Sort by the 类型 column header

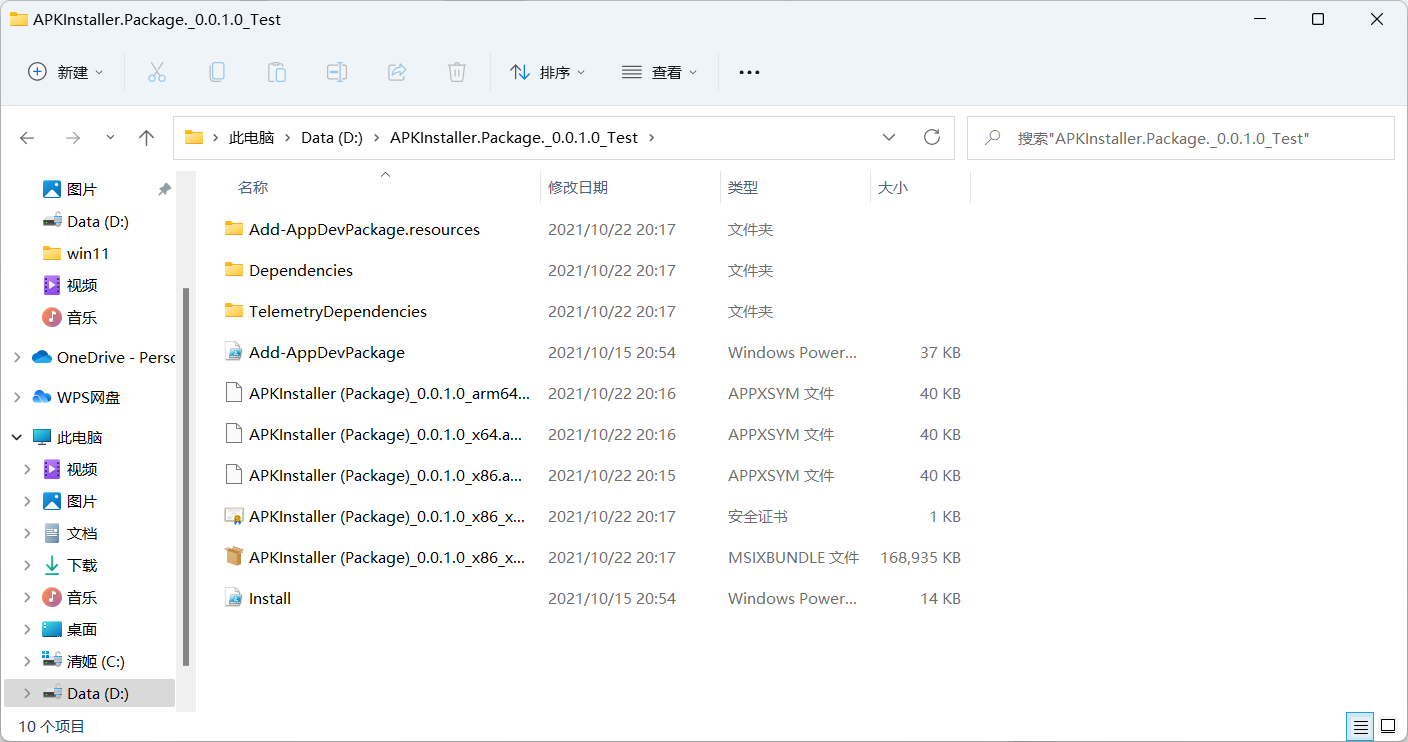tap(743, 187)
